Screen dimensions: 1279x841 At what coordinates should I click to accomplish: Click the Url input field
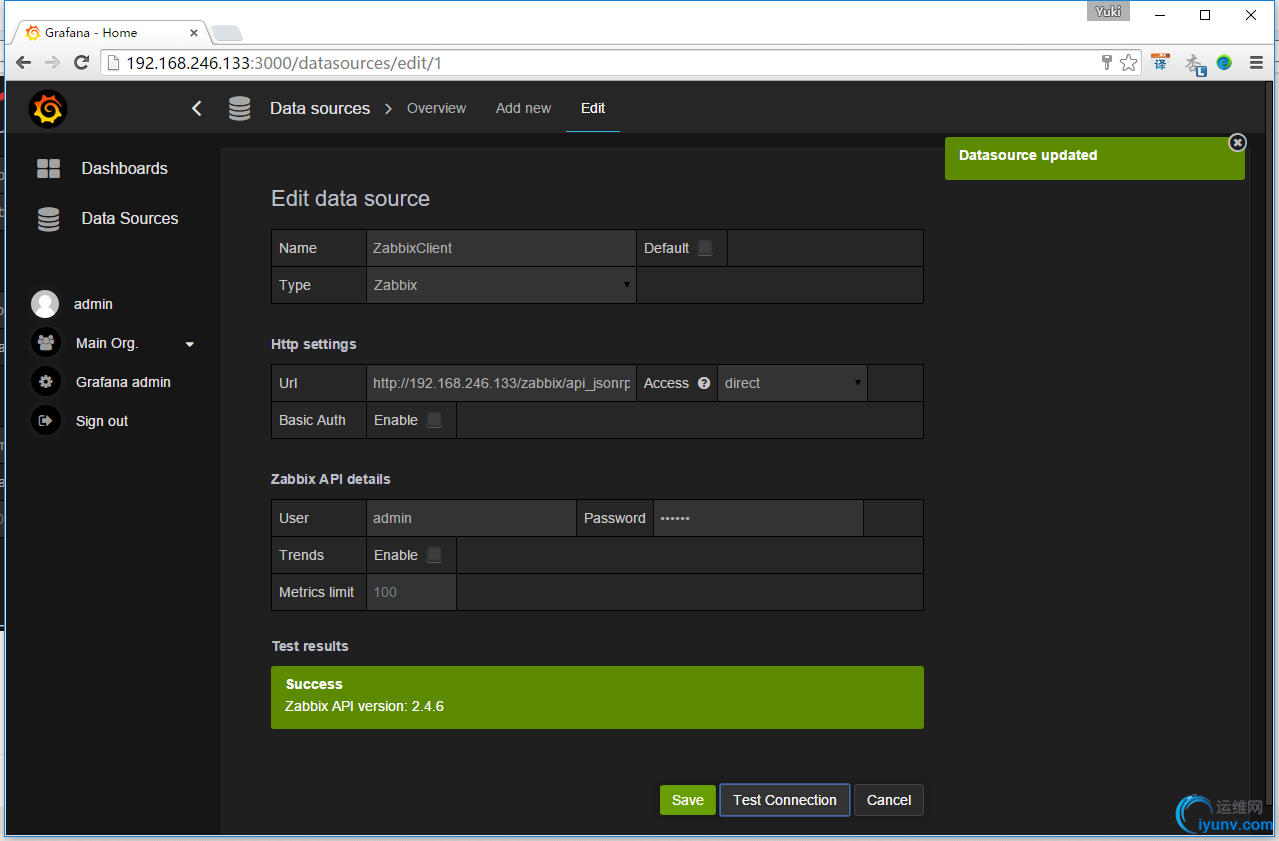coord(501,383)
